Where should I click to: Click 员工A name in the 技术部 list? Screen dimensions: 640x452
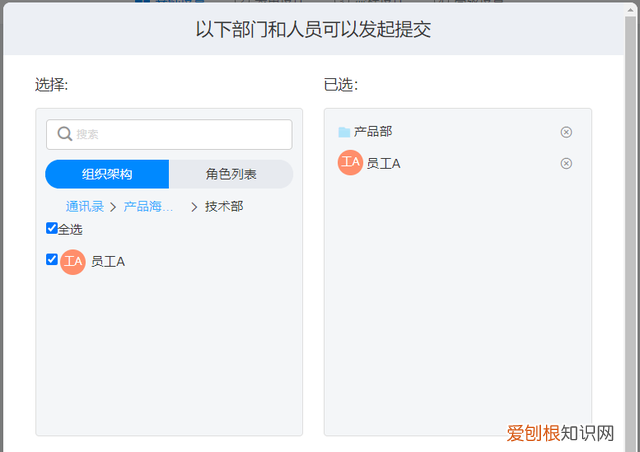tap(108, 262)
